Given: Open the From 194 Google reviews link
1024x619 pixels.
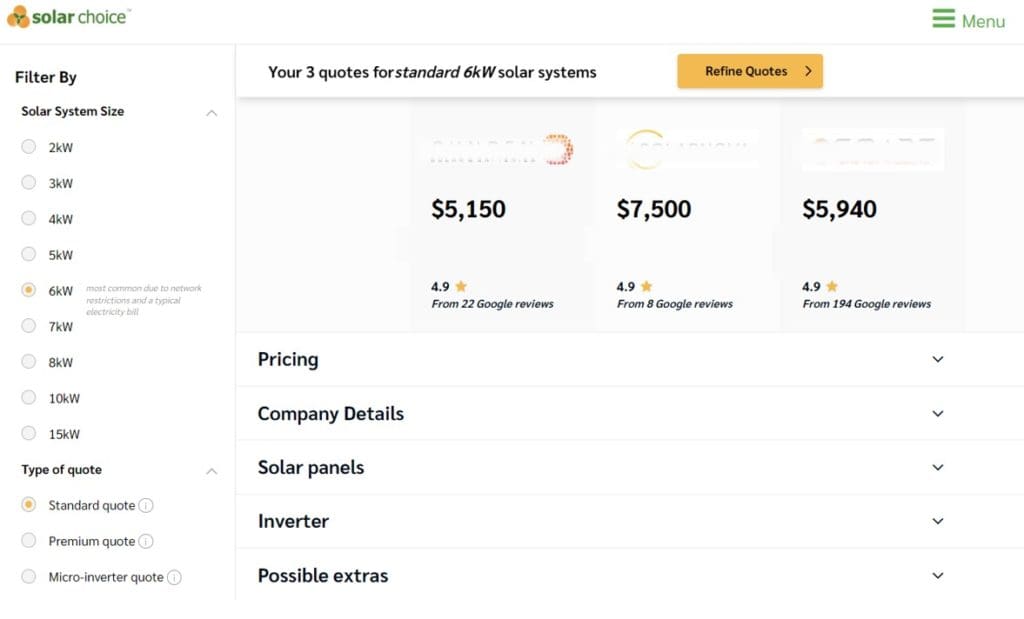Looking at the screenshot, I should (x=867, y=304).
